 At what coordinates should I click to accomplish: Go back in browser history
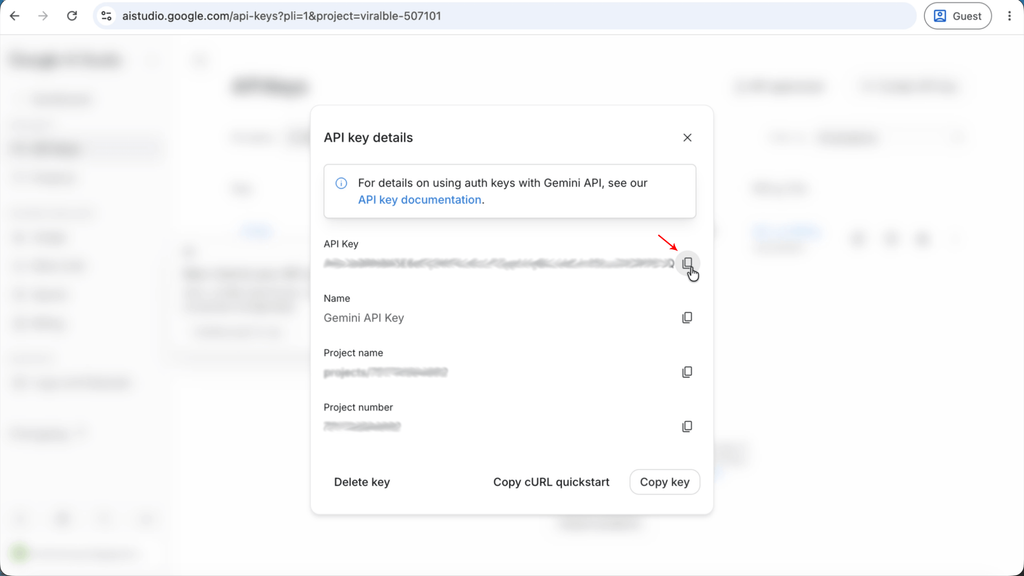coord(15,16)
